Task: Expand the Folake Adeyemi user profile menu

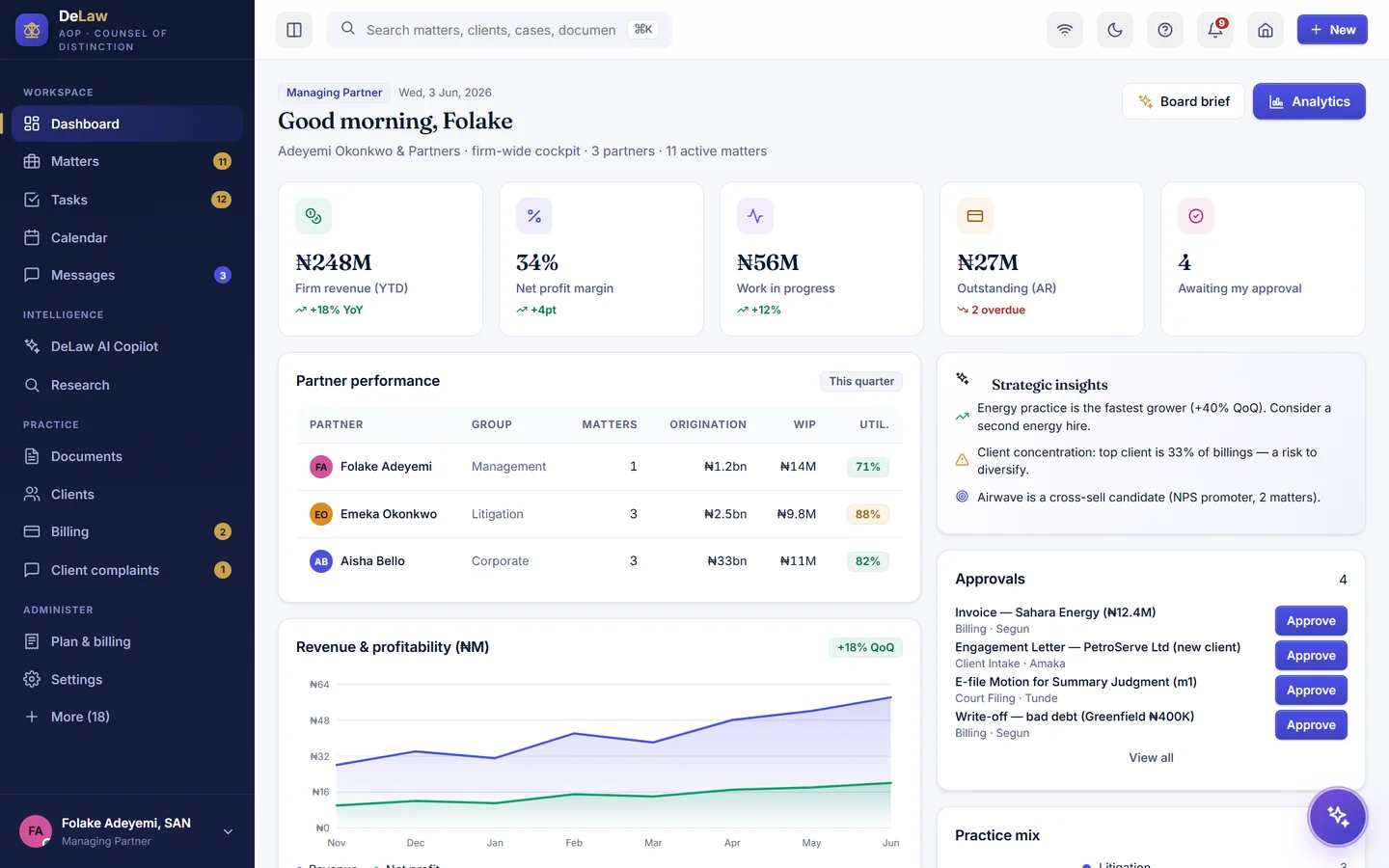Action: pyautogui.click(x=127, y=831)
